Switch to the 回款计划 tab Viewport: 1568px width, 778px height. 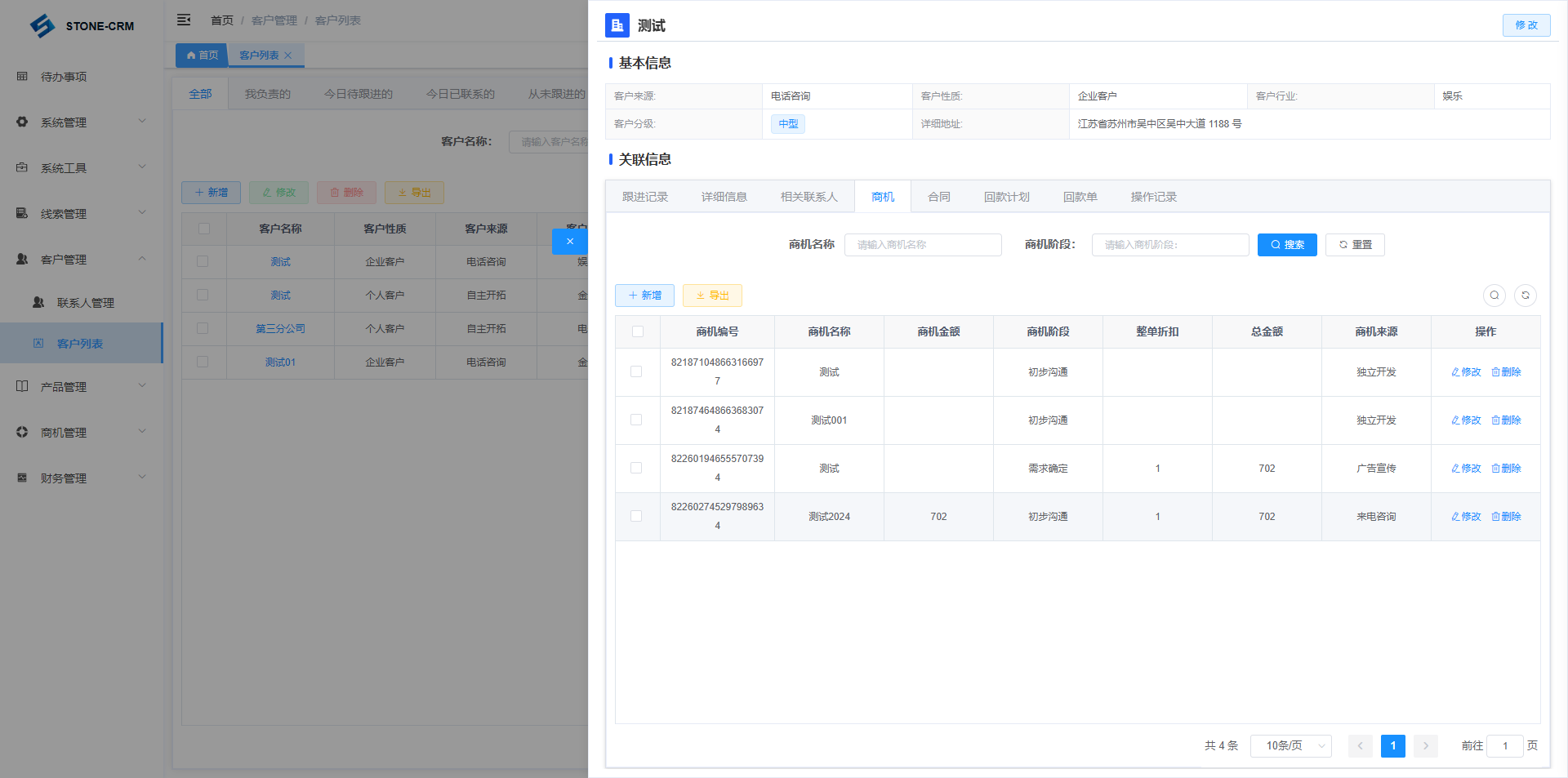tap(1007, 197)
